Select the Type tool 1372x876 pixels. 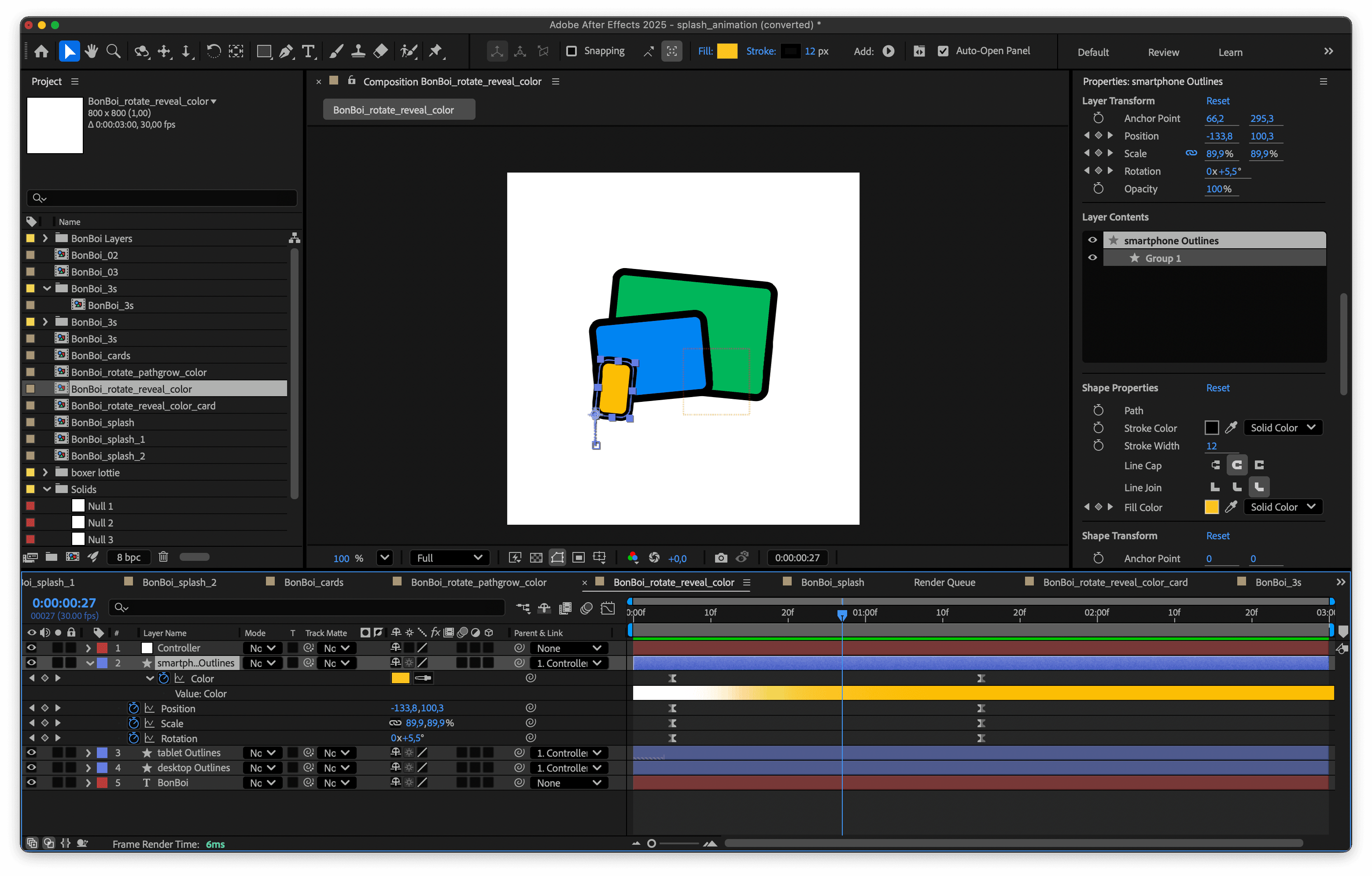pyautogui.click(x=308, y=52)
